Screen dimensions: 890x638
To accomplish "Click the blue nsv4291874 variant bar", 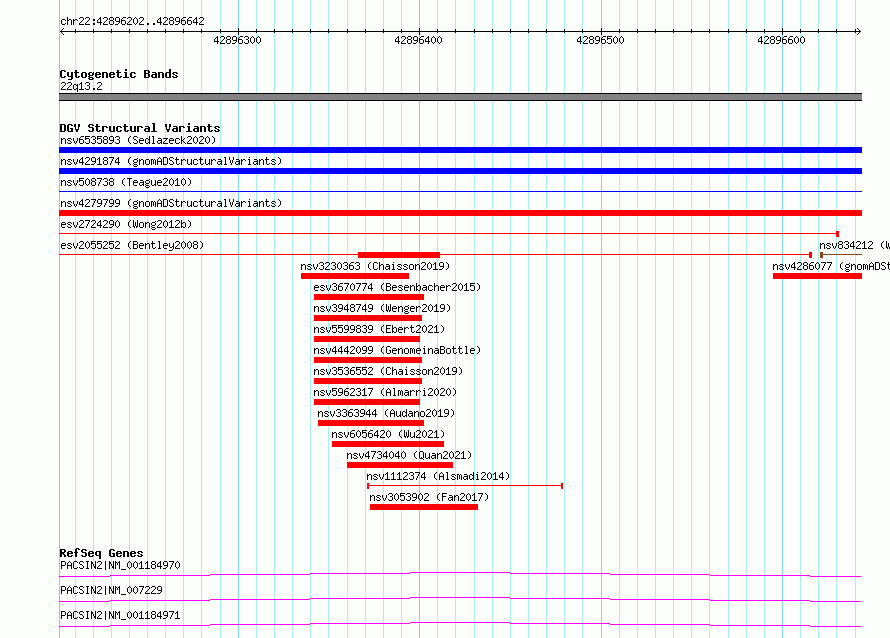I will pos(460,171).
